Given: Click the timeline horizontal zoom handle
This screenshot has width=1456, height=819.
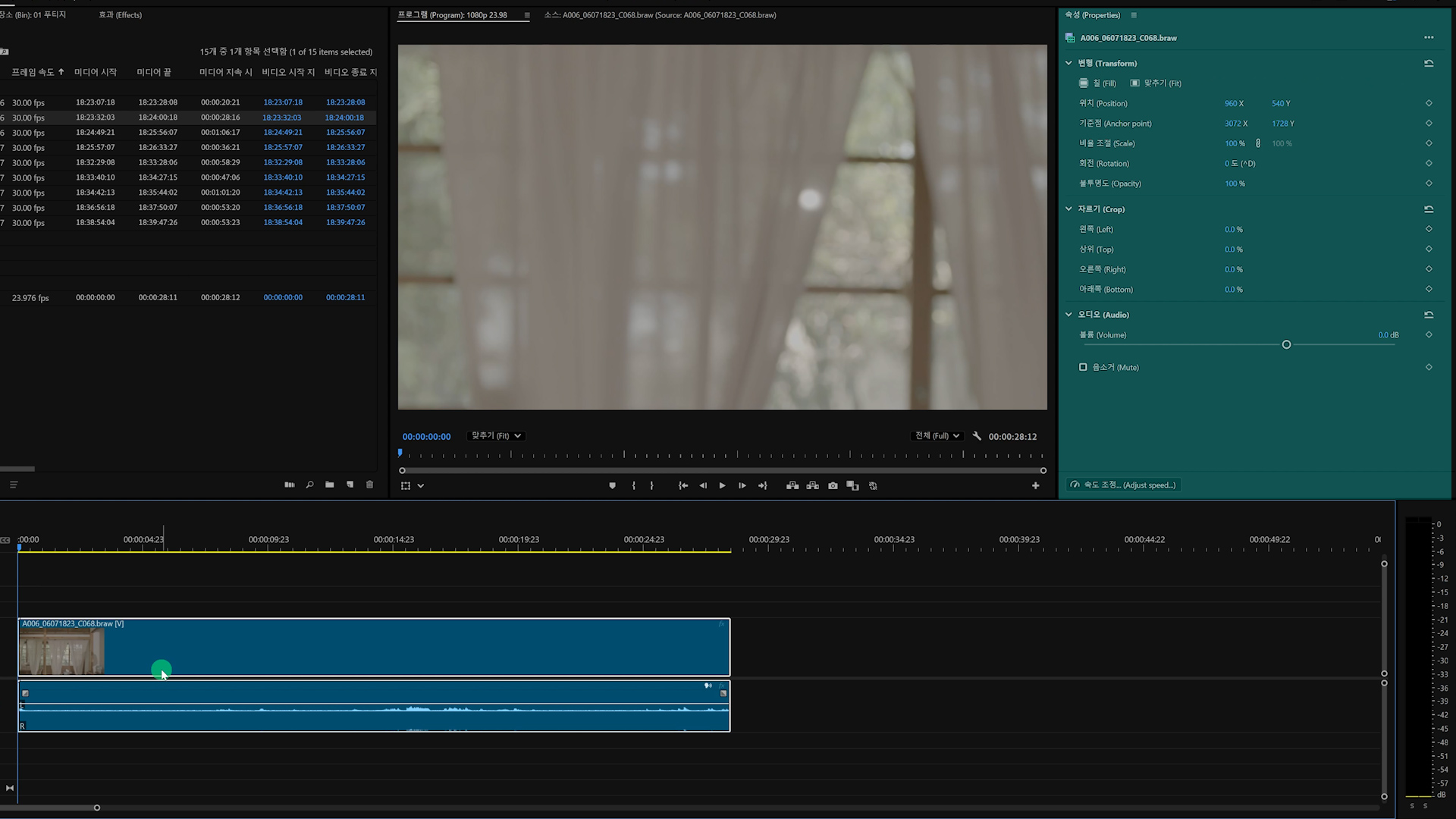Looking at the screenshot, I should [x=97, y=808].
